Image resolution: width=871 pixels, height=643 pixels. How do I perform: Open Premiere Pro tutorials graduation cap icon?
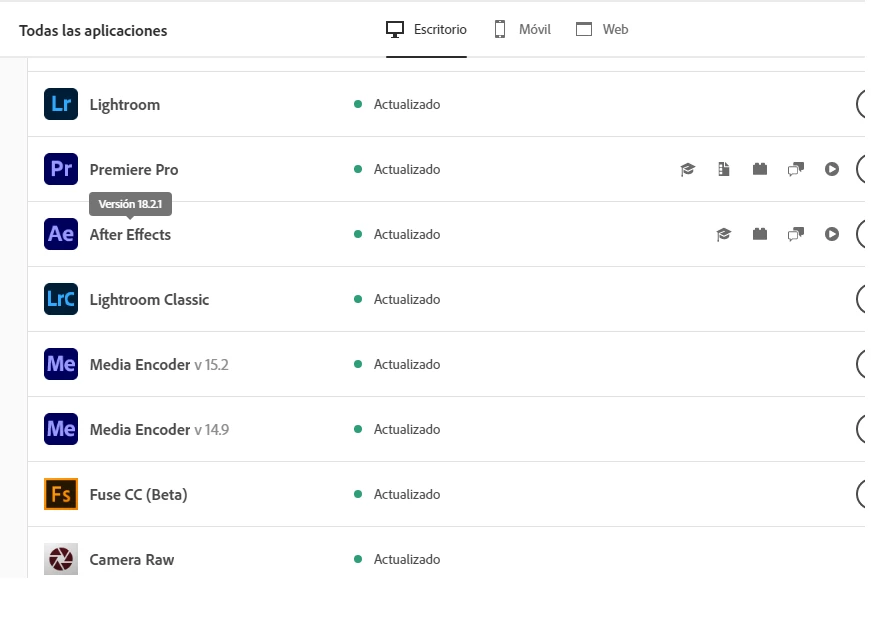[x=688, y=169]
